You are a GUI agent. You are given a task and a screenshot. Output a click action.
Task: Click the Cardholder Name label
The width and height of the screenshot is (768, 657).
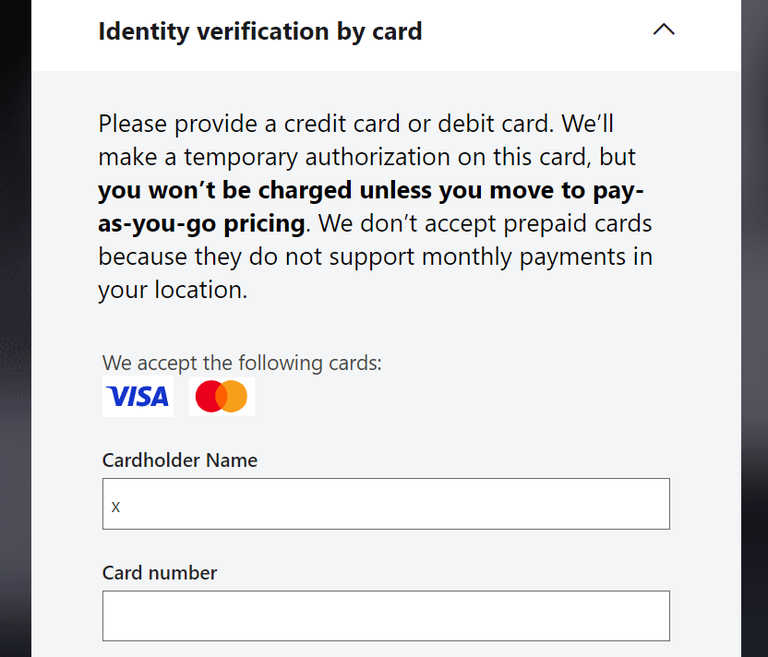(180, 461)
